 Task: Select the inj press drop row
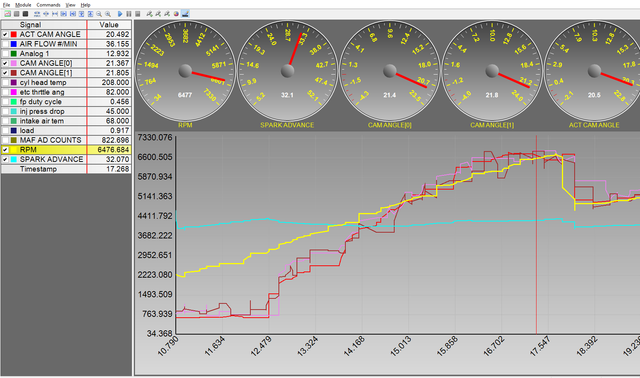click(x=66, y=111)
